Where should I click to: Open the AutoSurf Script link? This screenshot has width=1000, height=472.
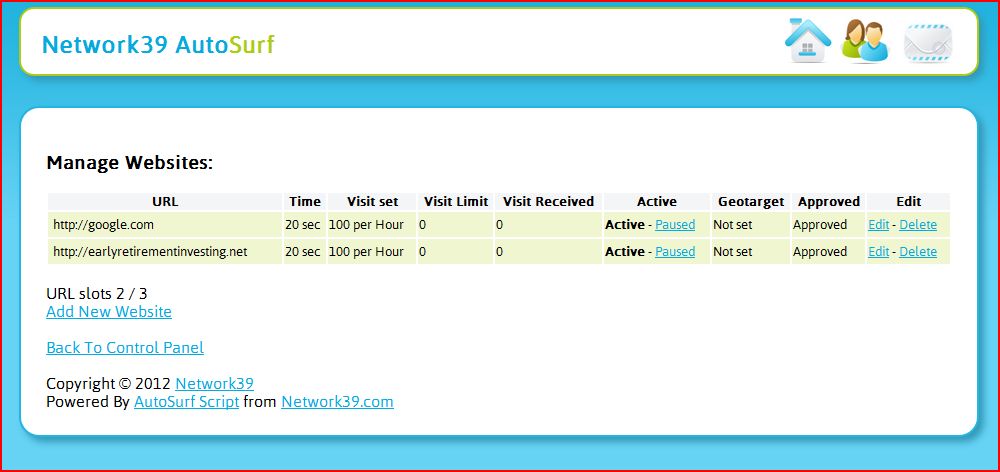coord(186,402)
